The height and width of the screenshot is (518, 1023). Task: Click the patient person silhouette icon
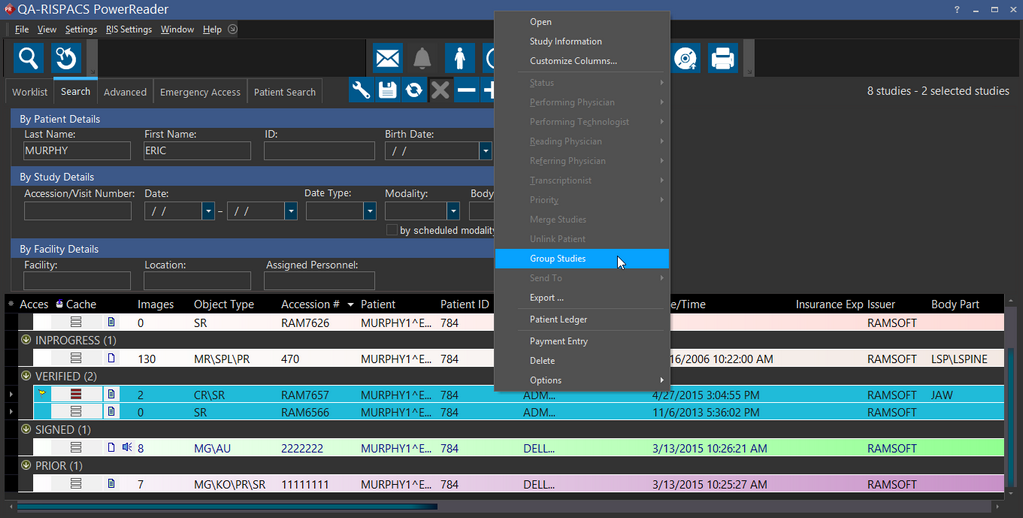coord(459,59)
